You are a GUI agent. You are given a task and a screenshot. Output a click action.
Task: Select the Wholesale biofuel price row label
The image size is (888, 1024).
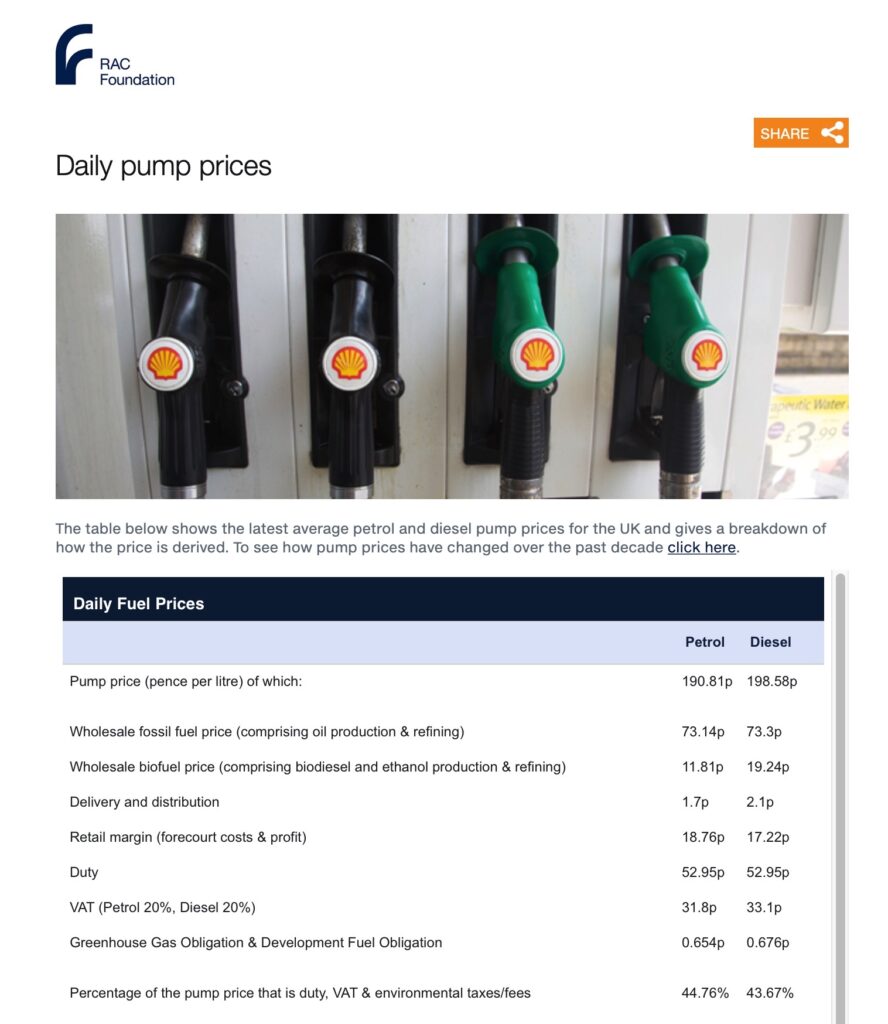[x=317, y=767]
